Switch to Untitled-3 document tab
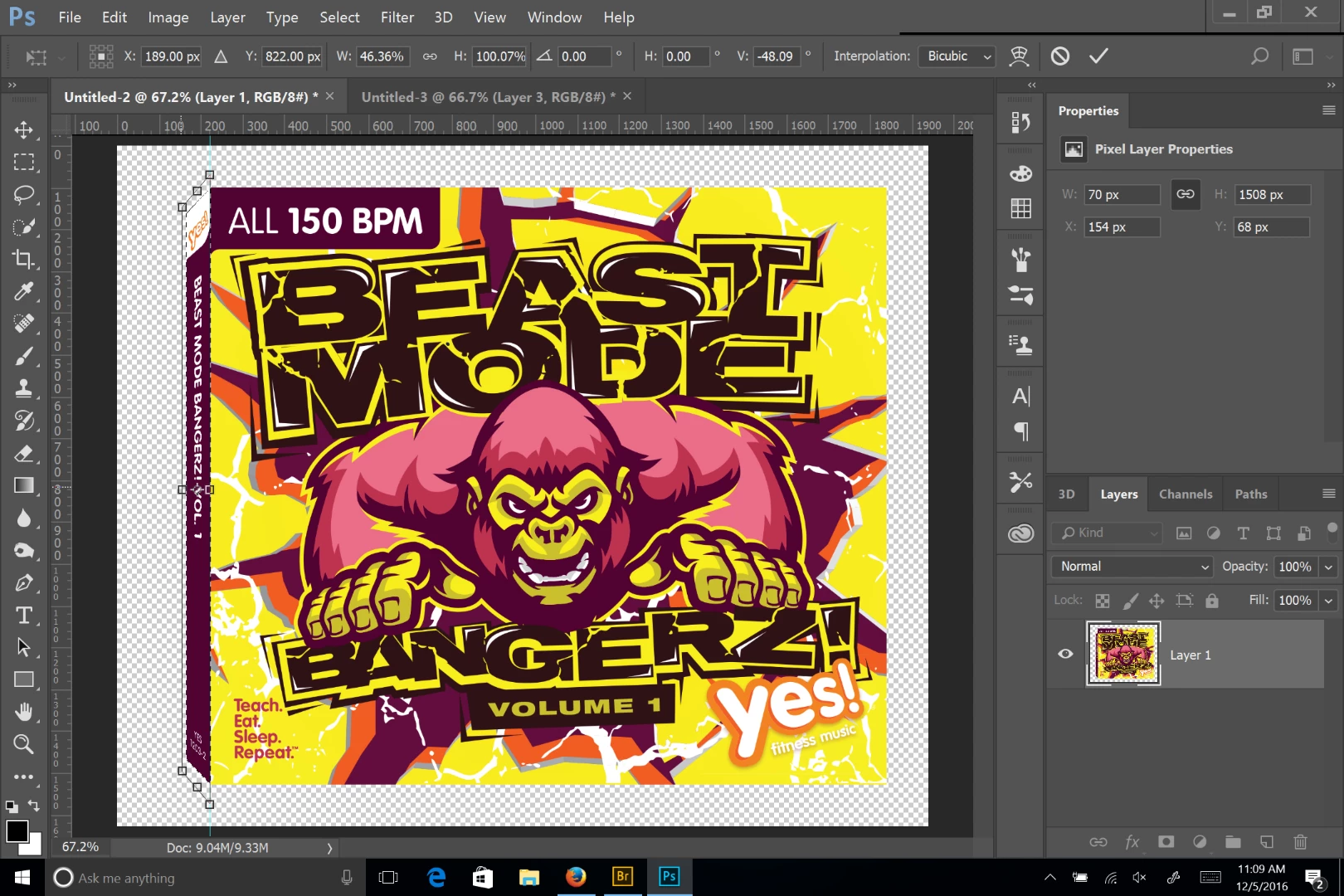Viewport: 1344px width, 896px height. click(489, 97)
